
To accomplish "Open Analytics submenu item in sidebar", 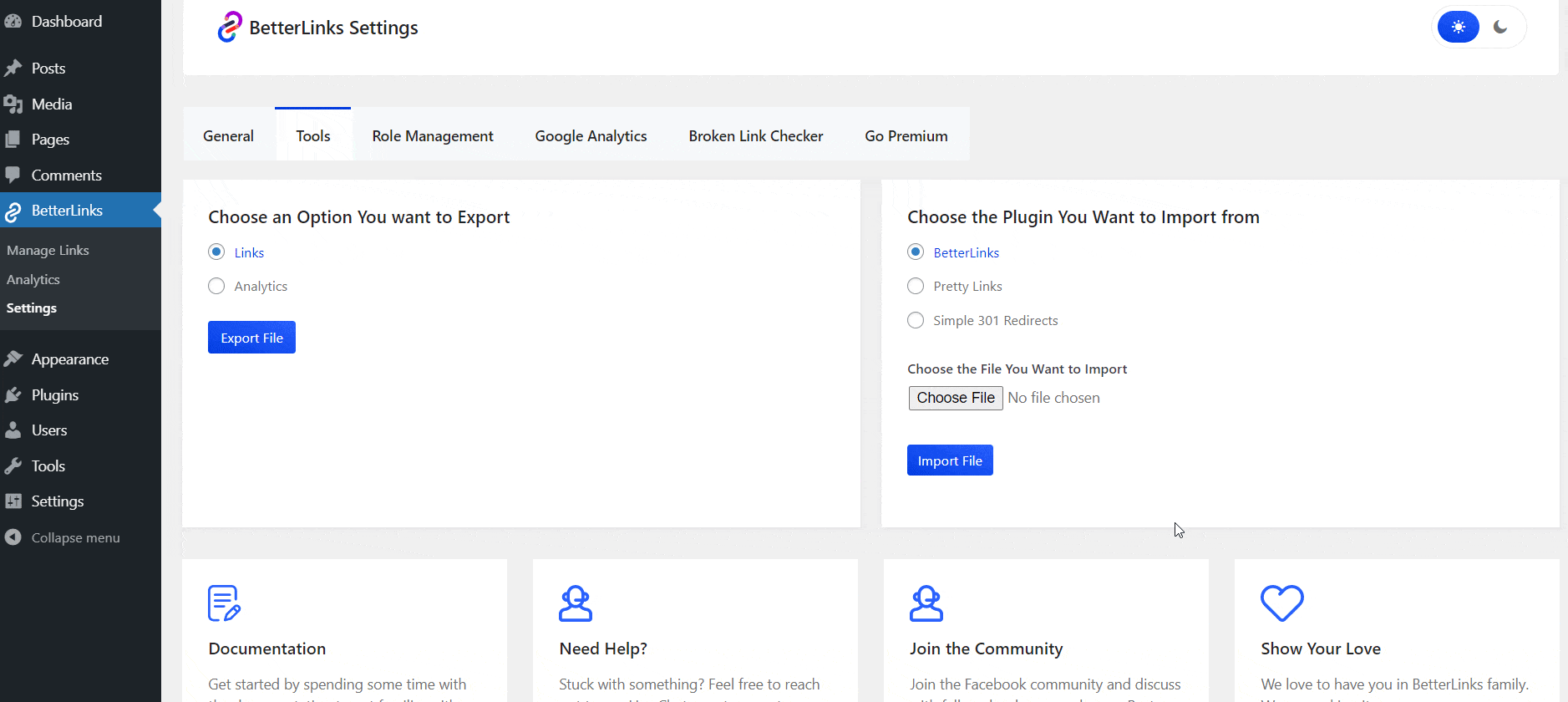I will 33,280.
